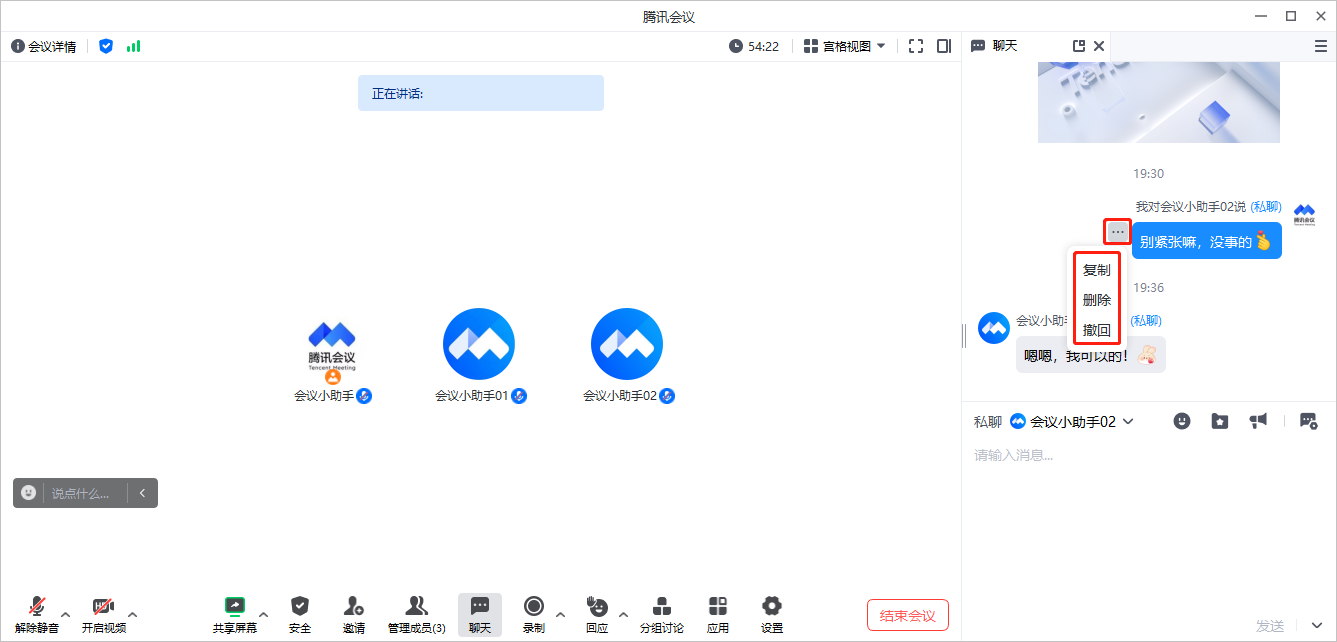This screenshot has width=1337, height=642.
Task: Expand audio options next to 解除静音
Action: click(x=66, y=614)
